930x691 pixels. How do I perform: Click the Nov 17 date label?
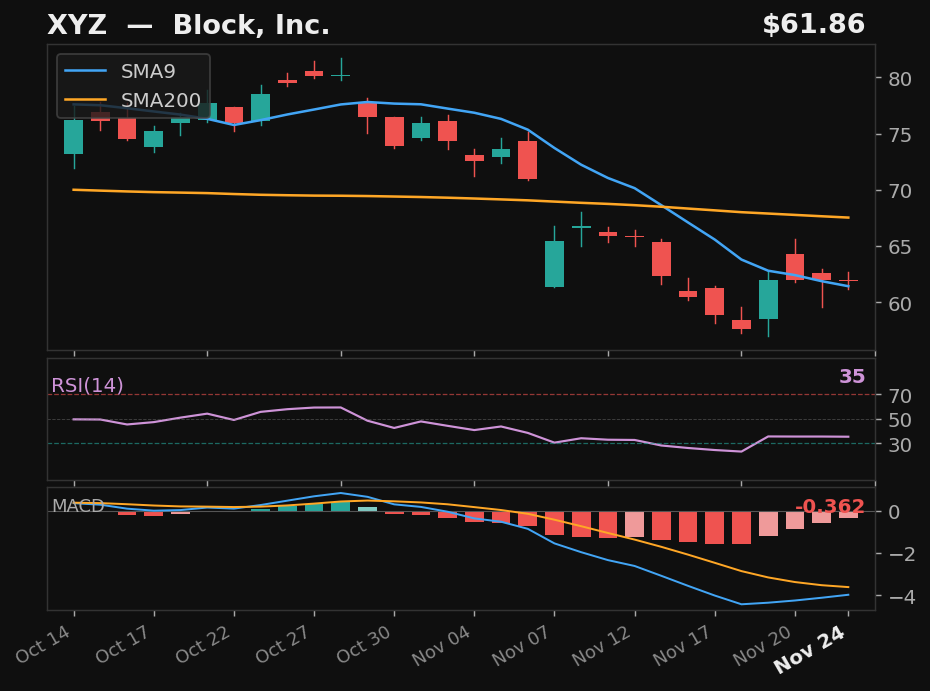click(683, 645)
